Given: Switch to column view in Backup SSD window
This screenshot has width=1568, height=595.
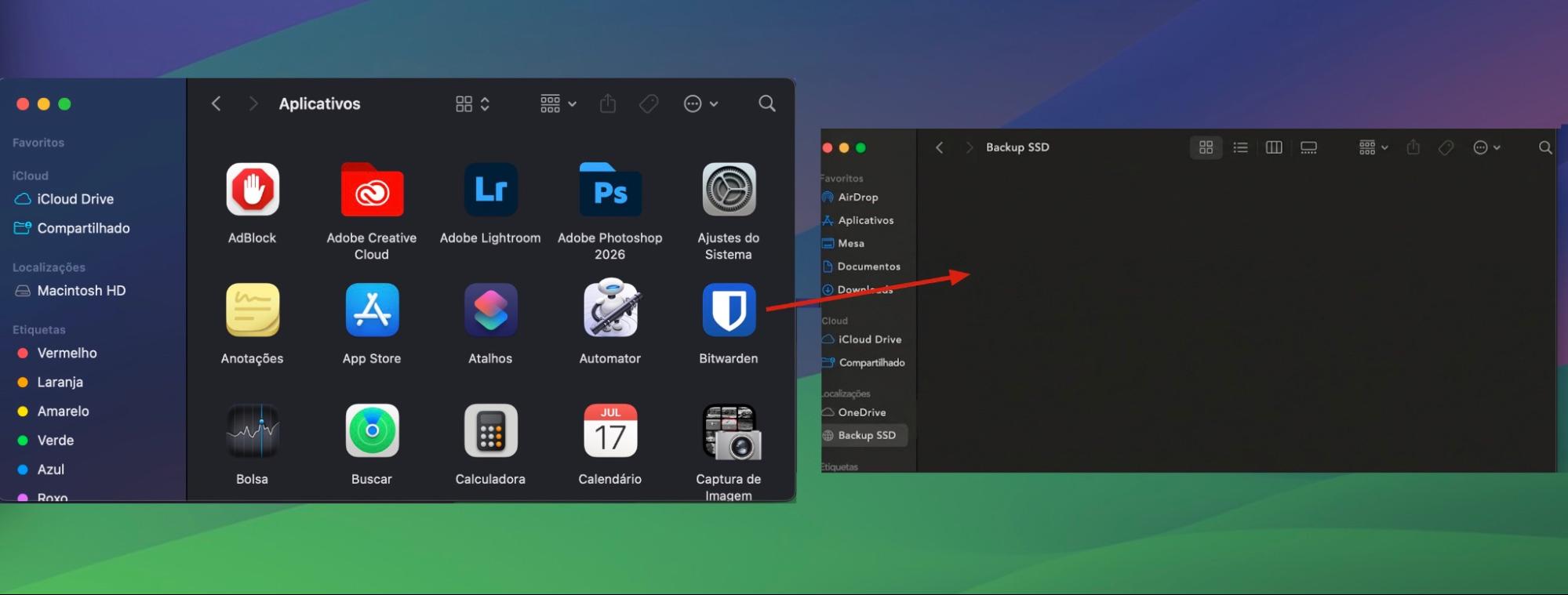Looking at the screenshot, I should tap(1274, 147).
